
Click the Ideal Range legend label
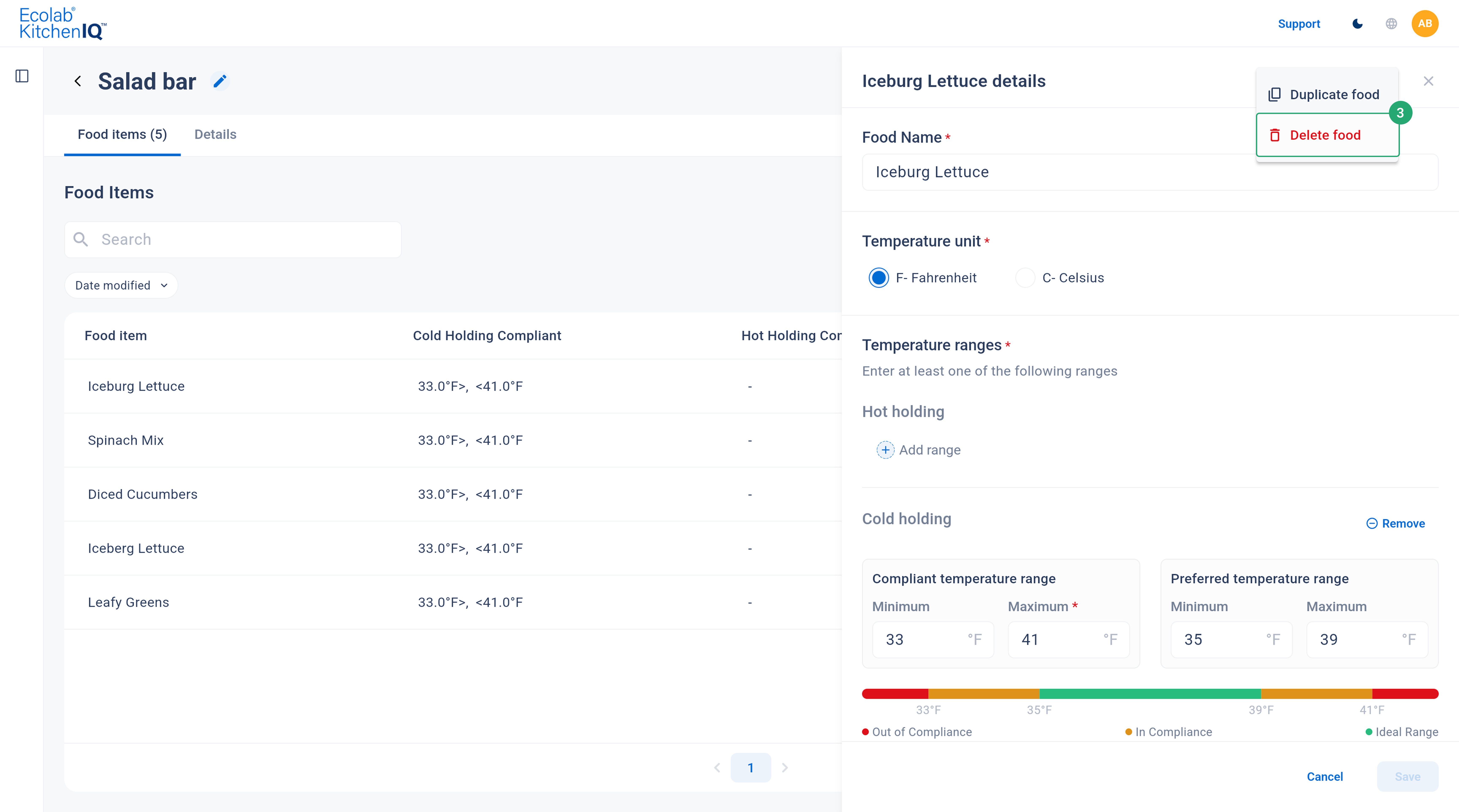[1407, 732]
